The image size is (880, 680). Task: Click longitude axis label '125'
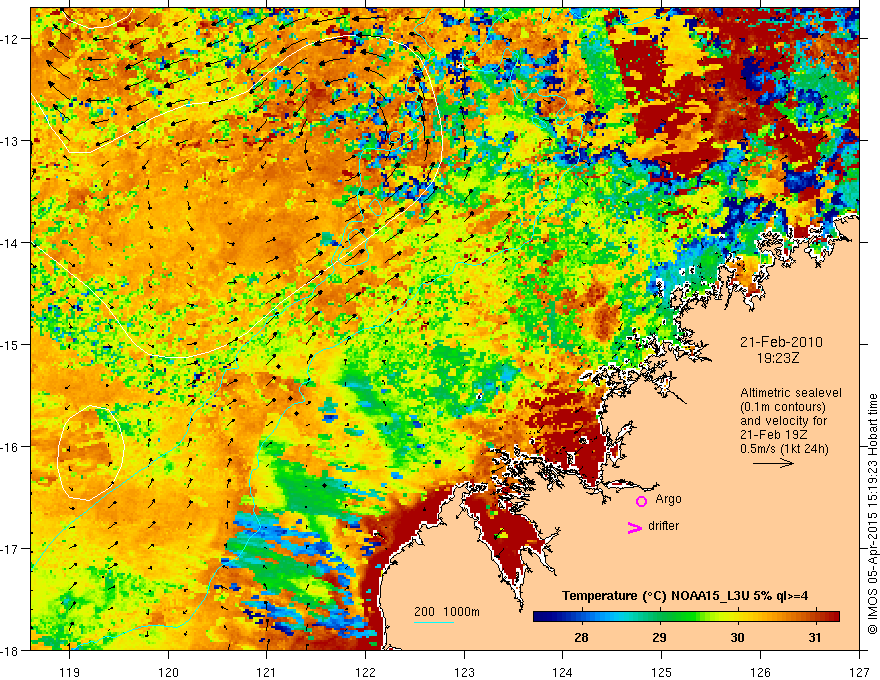coord(662,672)
